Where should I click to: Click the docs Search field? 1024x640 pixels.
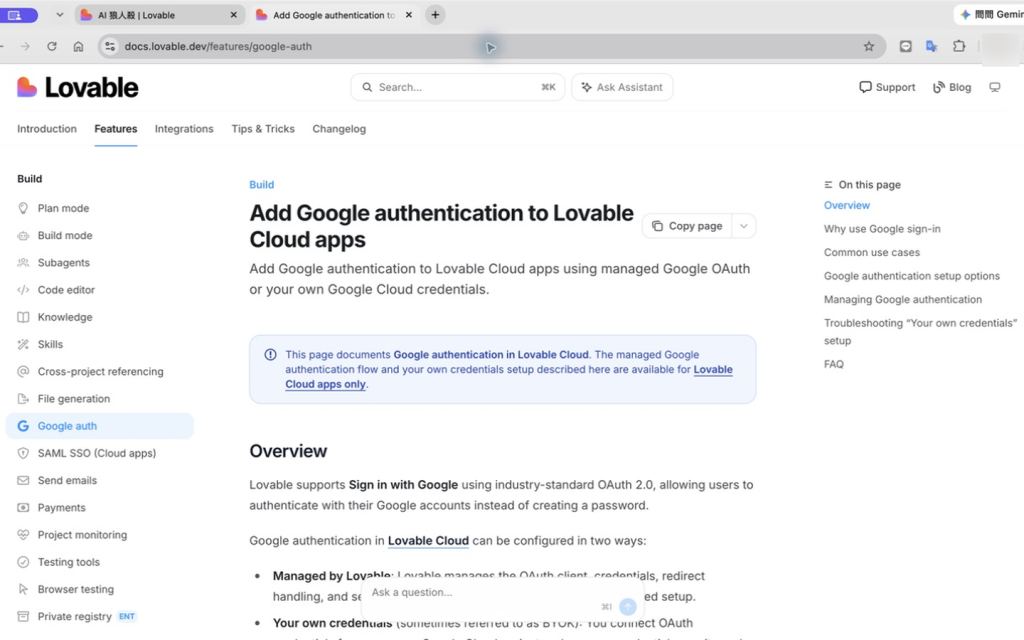click(457, 87)
